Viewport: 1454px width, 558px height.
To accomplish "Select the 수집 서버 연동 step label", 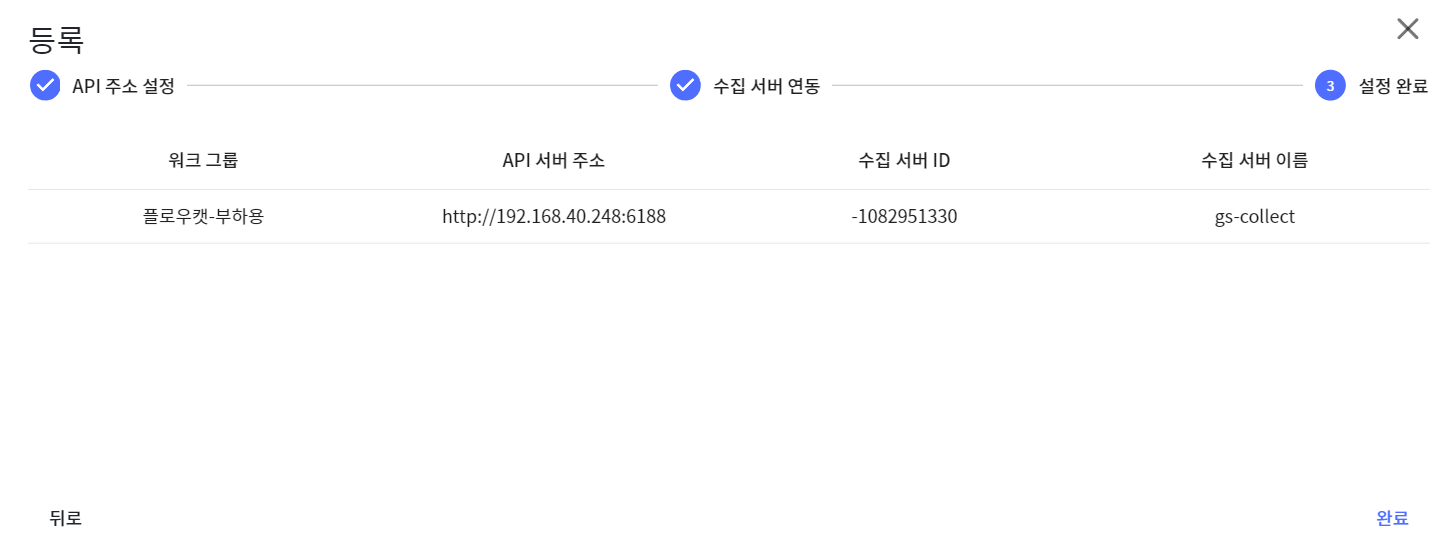I will coord(766,86).
